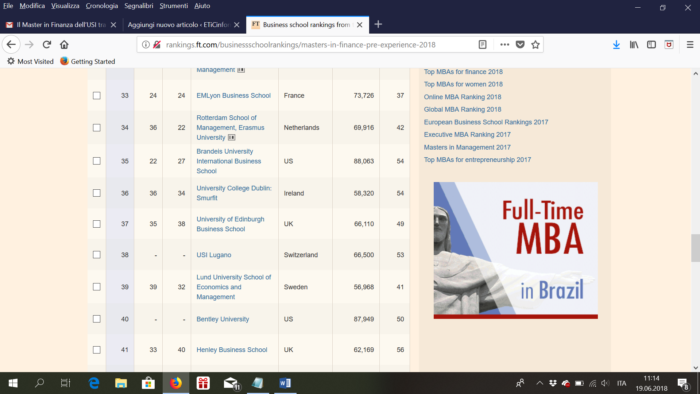The image size is (700, 394).
Task: Check University of Edinburgh Business School box
Action: (96, 224)
